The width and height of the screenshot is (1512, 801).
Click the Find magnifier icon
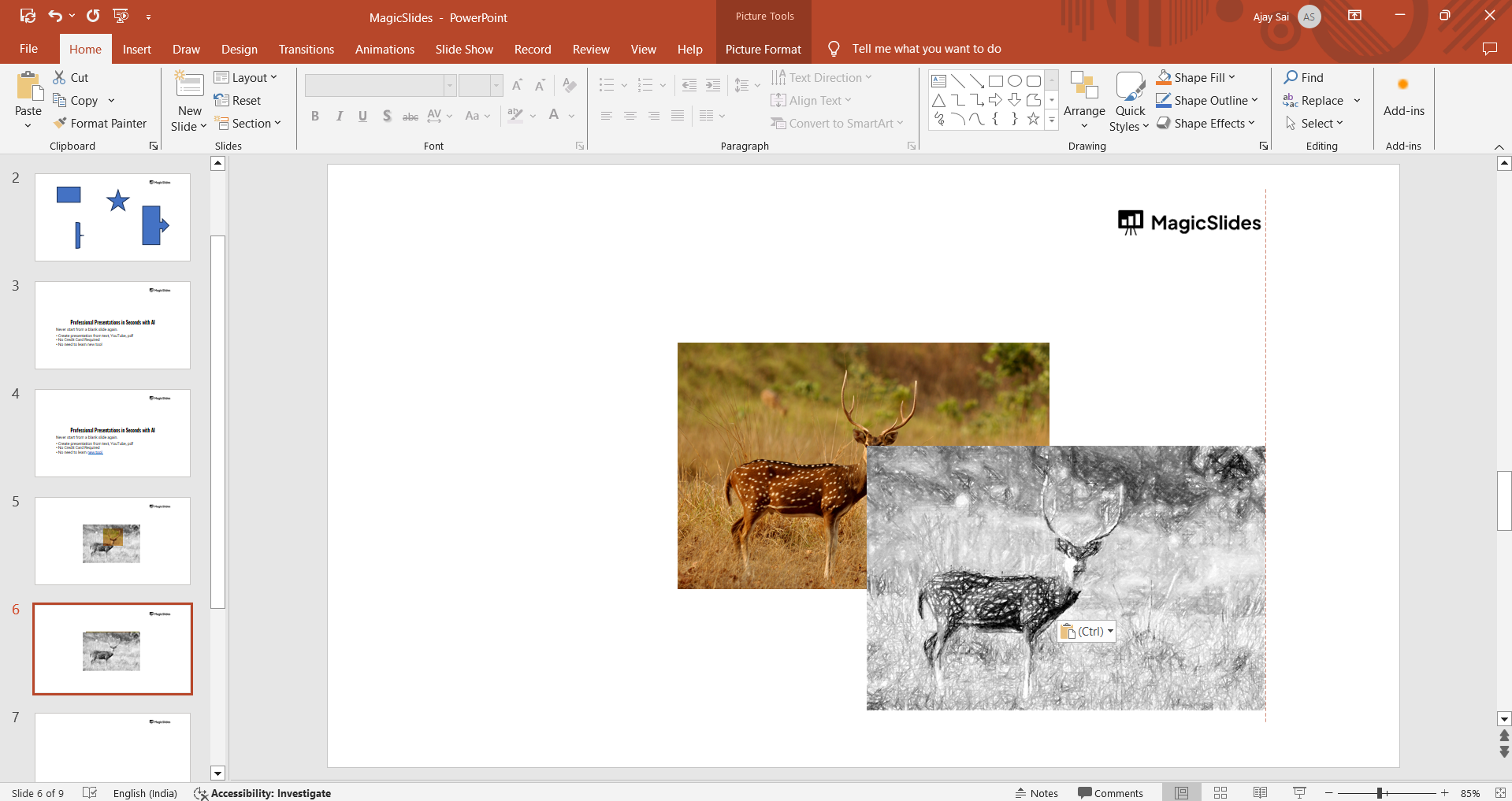[x=1291, y=77]
